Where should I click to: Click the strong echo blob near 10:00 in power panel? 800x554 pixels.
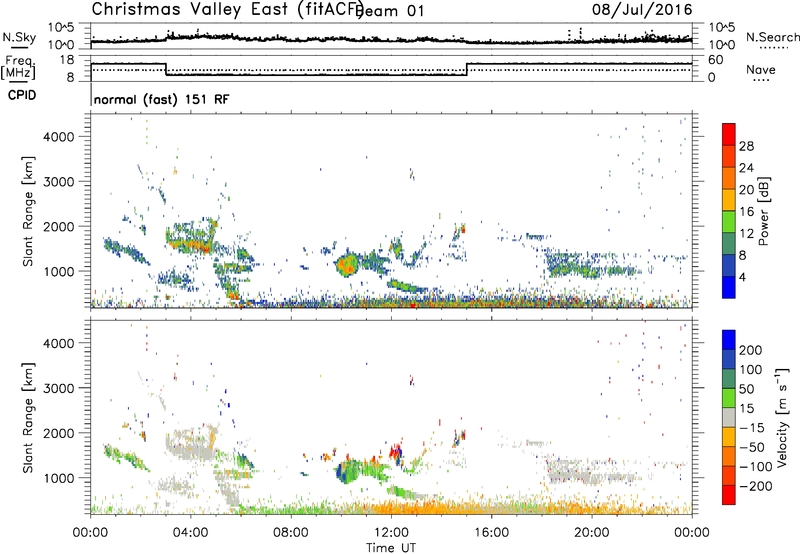[347, 264]
